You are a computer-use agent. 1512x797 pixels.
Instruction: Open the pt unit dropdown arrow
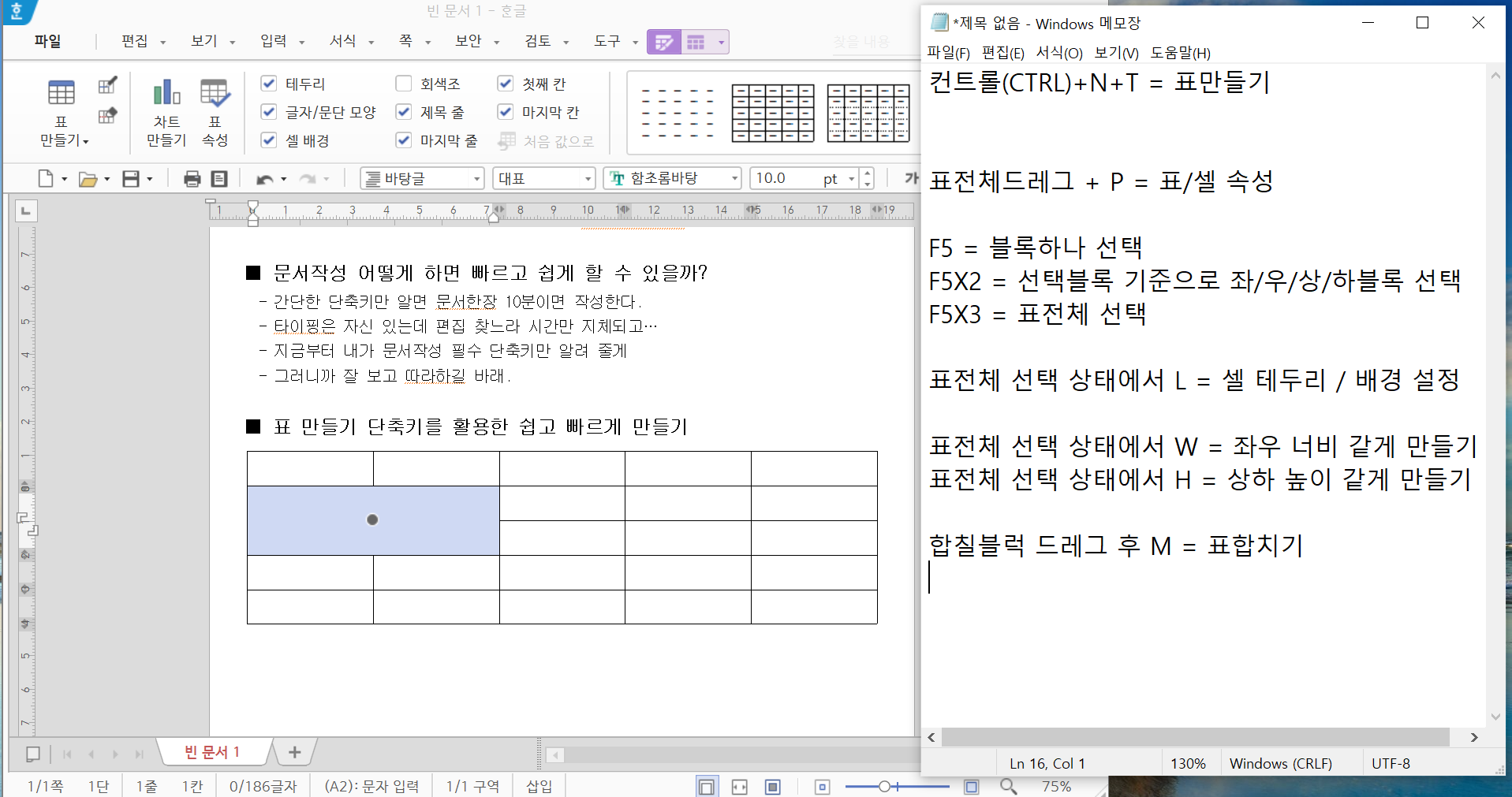tap(851, 179)
